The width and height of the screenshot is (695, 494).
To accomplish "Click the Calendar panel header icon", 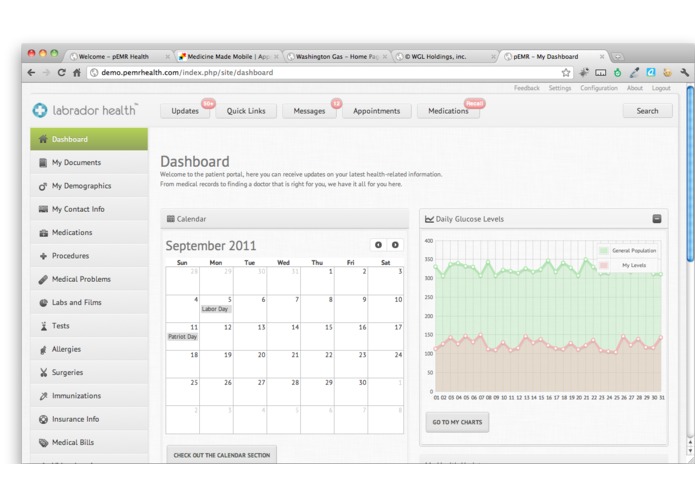I will [x=171, y=219].
